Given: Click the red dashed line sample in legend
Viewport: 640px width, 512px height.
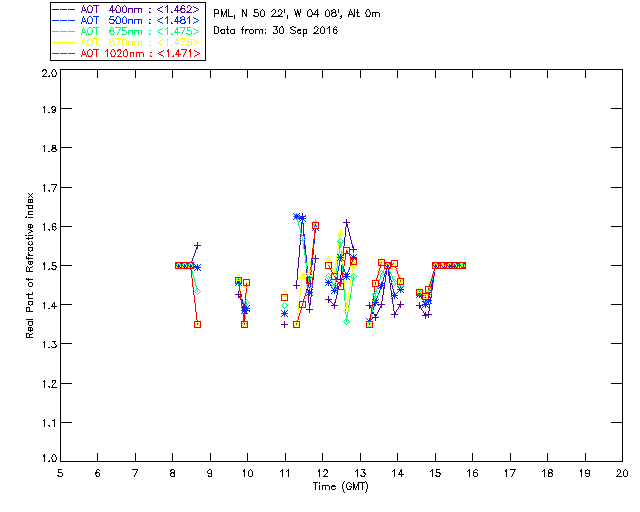Looking at the screenshot, I should 64,54.
